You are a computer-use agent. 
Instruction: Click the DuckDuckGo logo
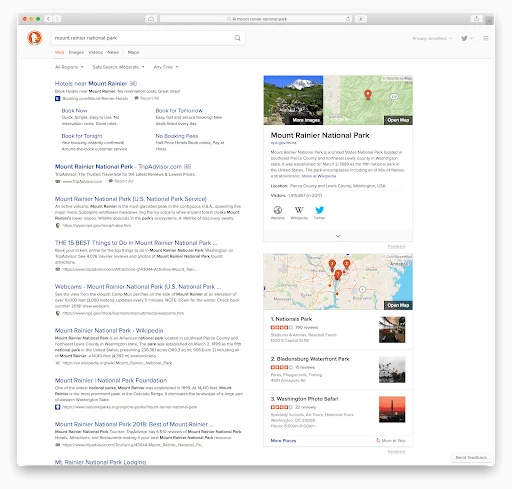[x=35, y=38]
